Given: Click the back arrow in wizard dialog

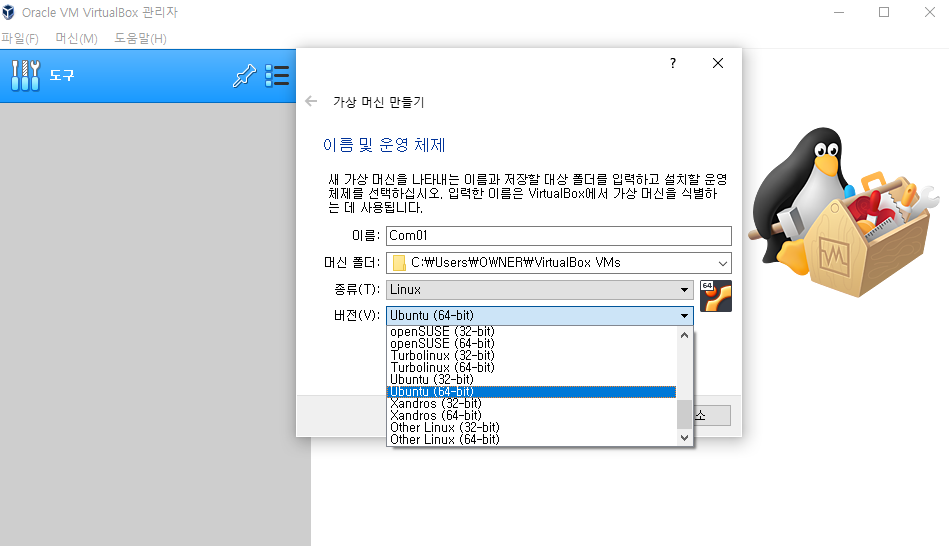Looking at the screenshot, I should [311, 101].
